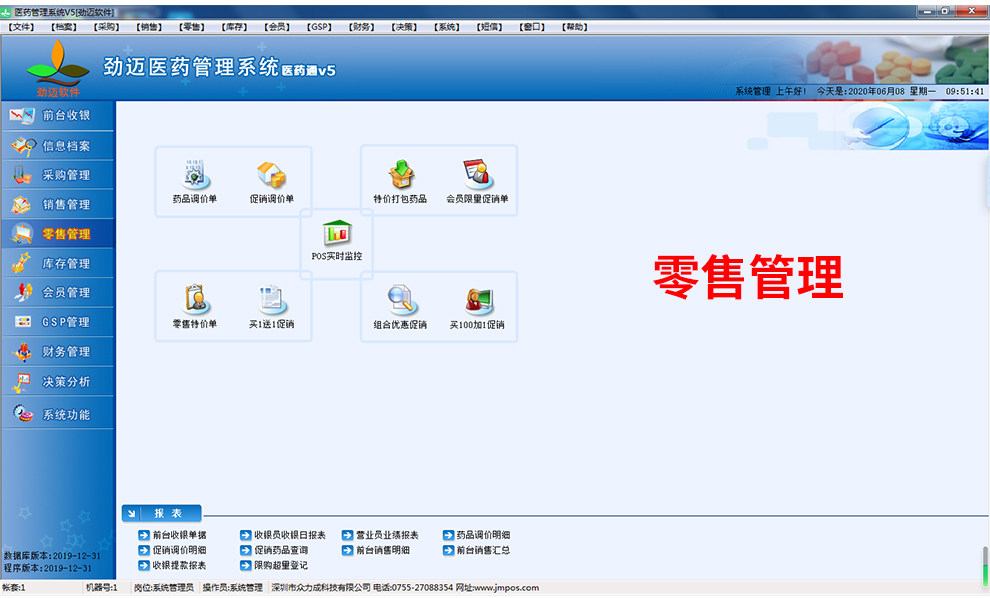Open the 会员 menu
Viewport: 990px width, 598px height.
[x=277, y=27]
